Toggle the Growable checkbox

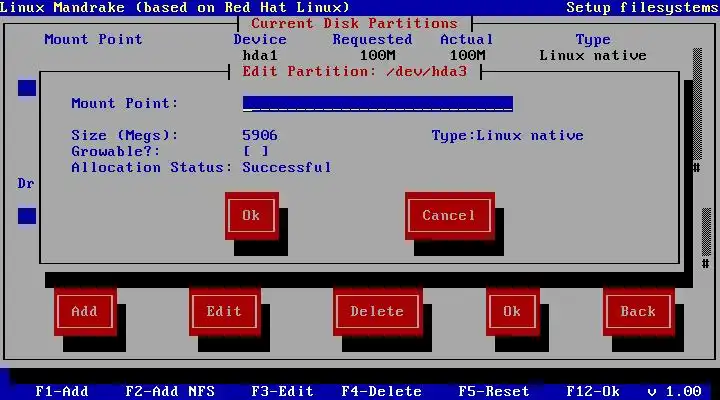(x=256, y=151)
